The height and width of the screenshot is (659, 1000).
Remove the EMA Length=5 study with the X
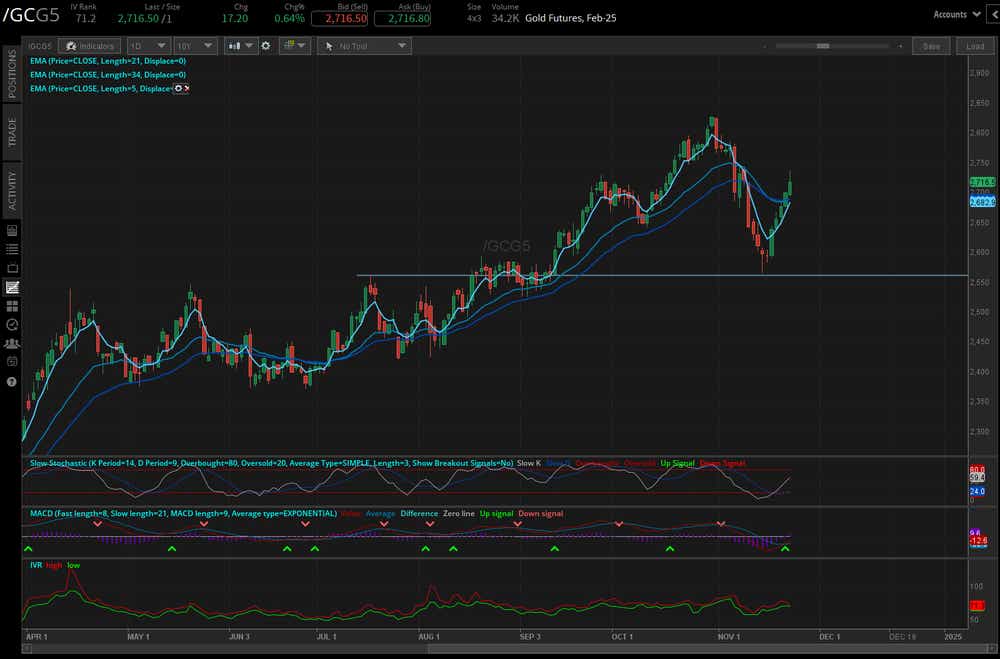[x=187, y=88]
